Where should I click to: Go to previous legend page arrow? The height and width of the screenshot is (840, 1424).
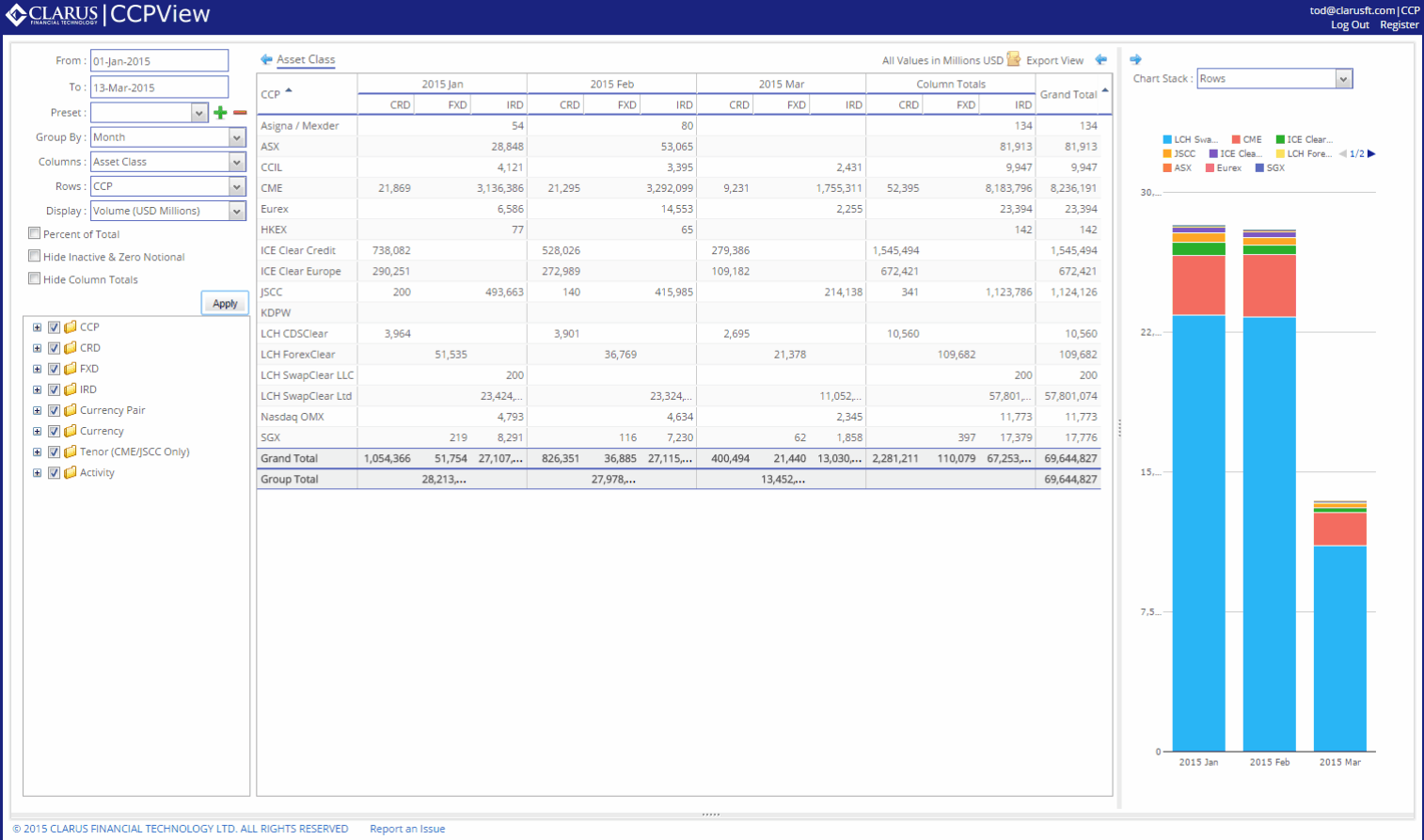coord(1343,153)
